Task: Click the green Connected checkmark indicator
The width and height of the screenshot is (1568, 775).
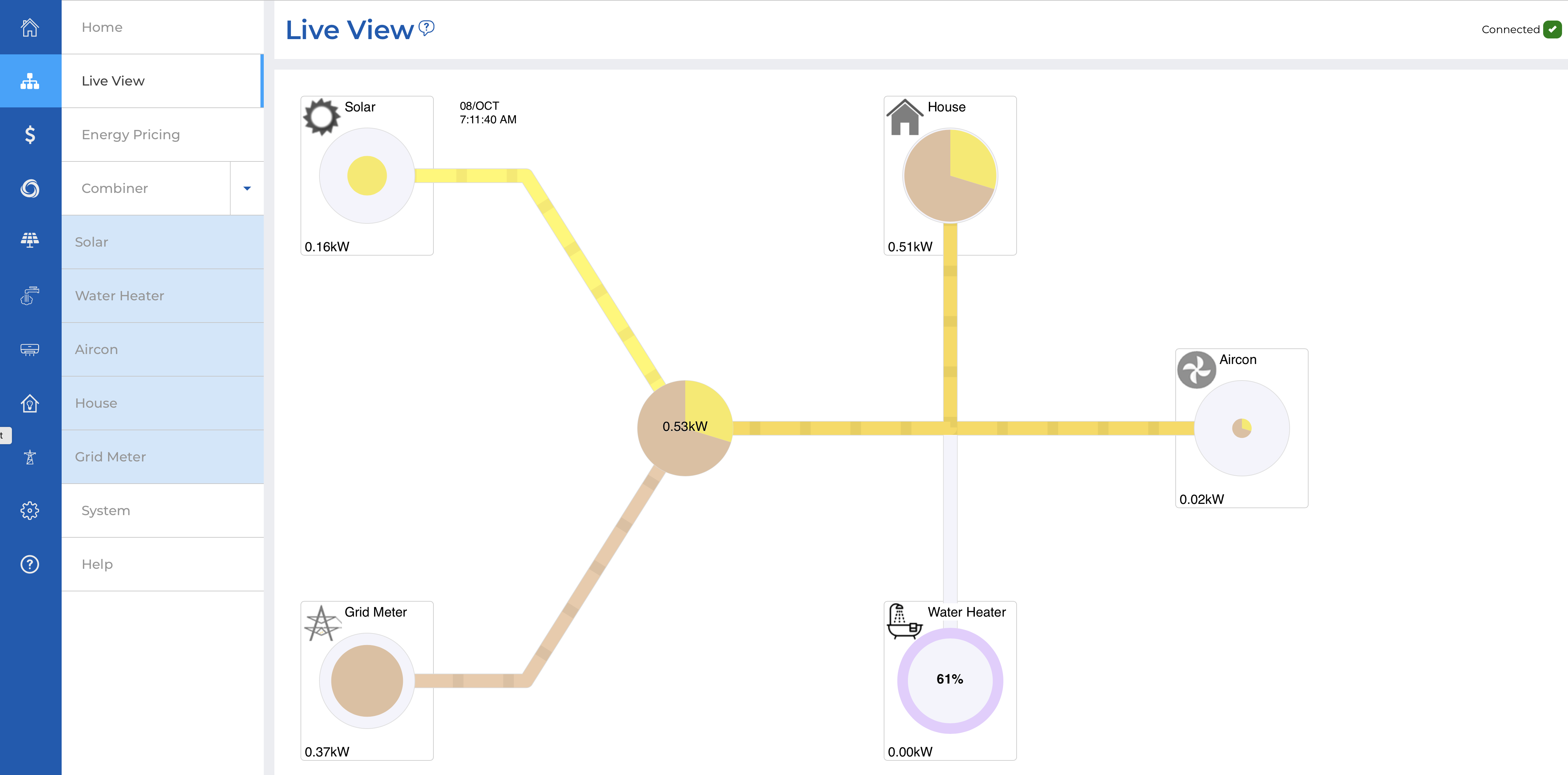Action: [1552, 29]
